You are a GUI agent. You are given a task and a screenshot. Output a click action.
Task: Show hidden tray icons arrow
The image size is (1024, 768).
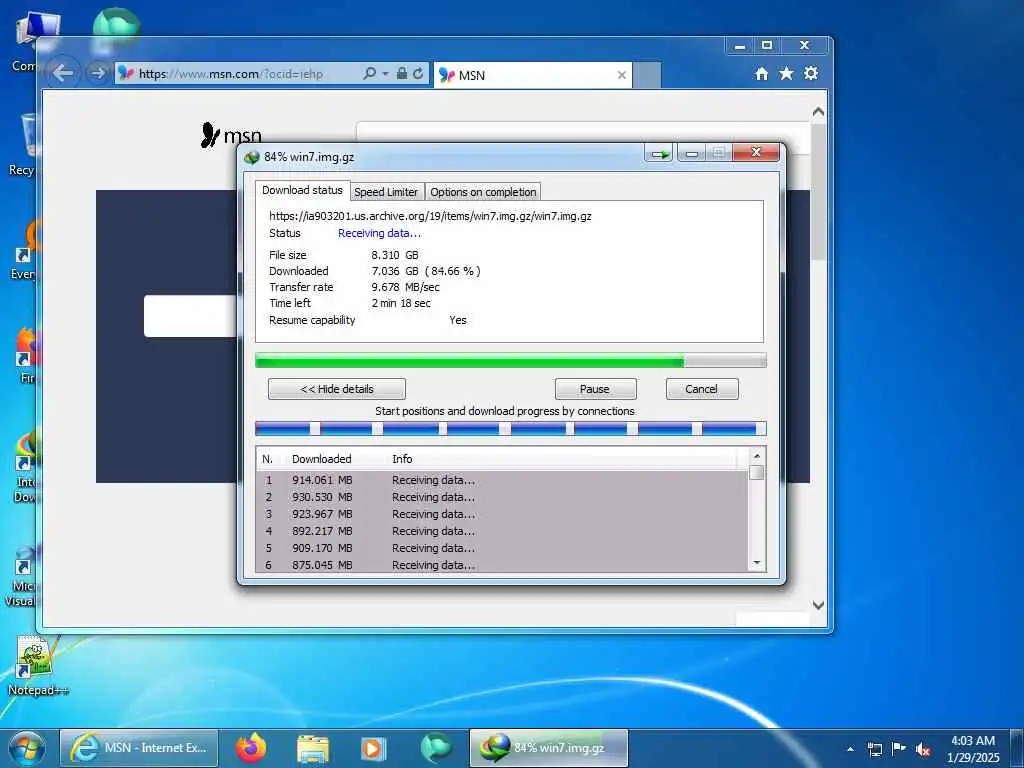pyautogui.click(x=850, y=749)
